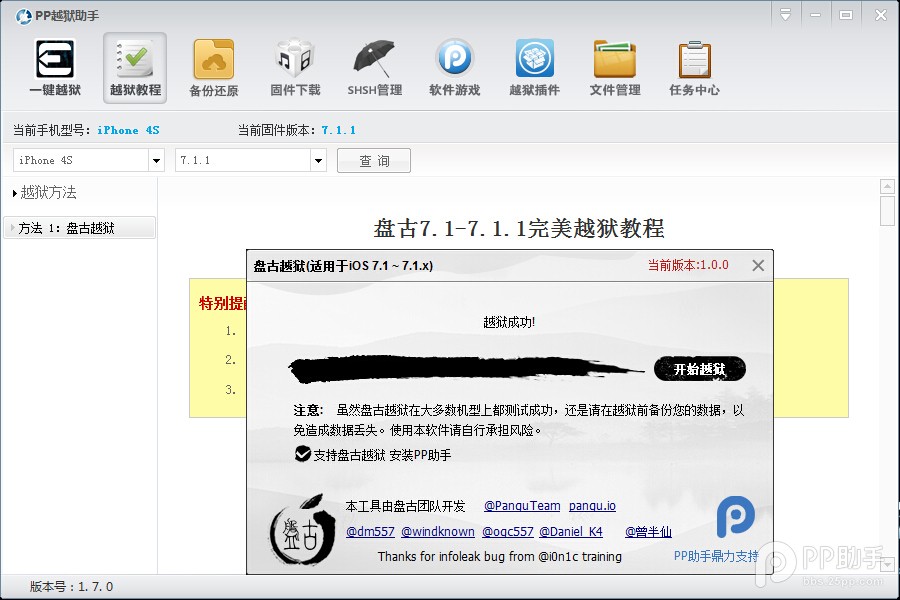Select the 一键越狱 (One-Click Jailbreak) tool
The width and height of the screenshot is (900, 600).
[x=54, y=67]
